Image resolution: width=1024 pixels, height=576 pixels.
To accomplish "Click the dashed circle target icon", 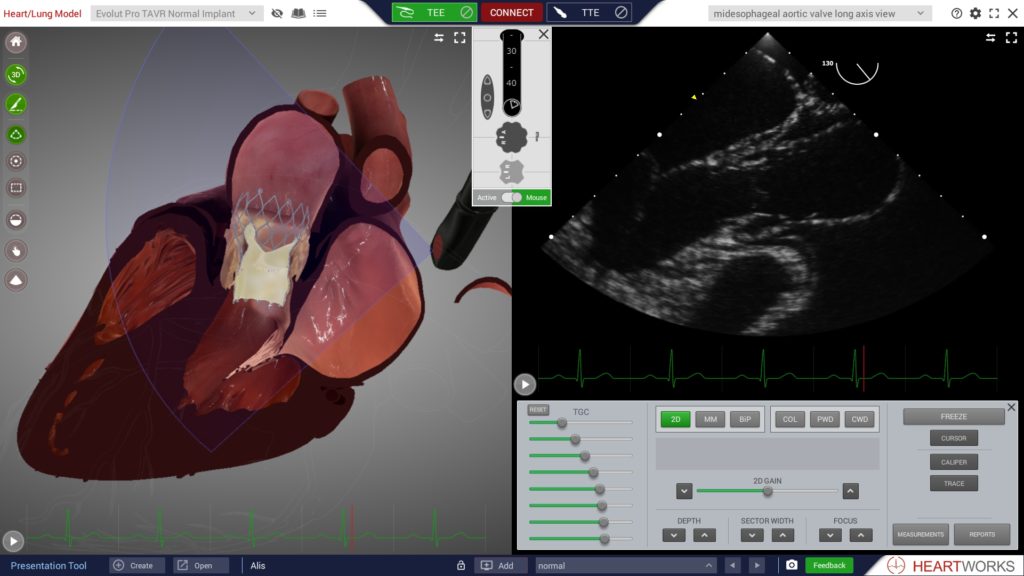I will (x=16, y=161).
